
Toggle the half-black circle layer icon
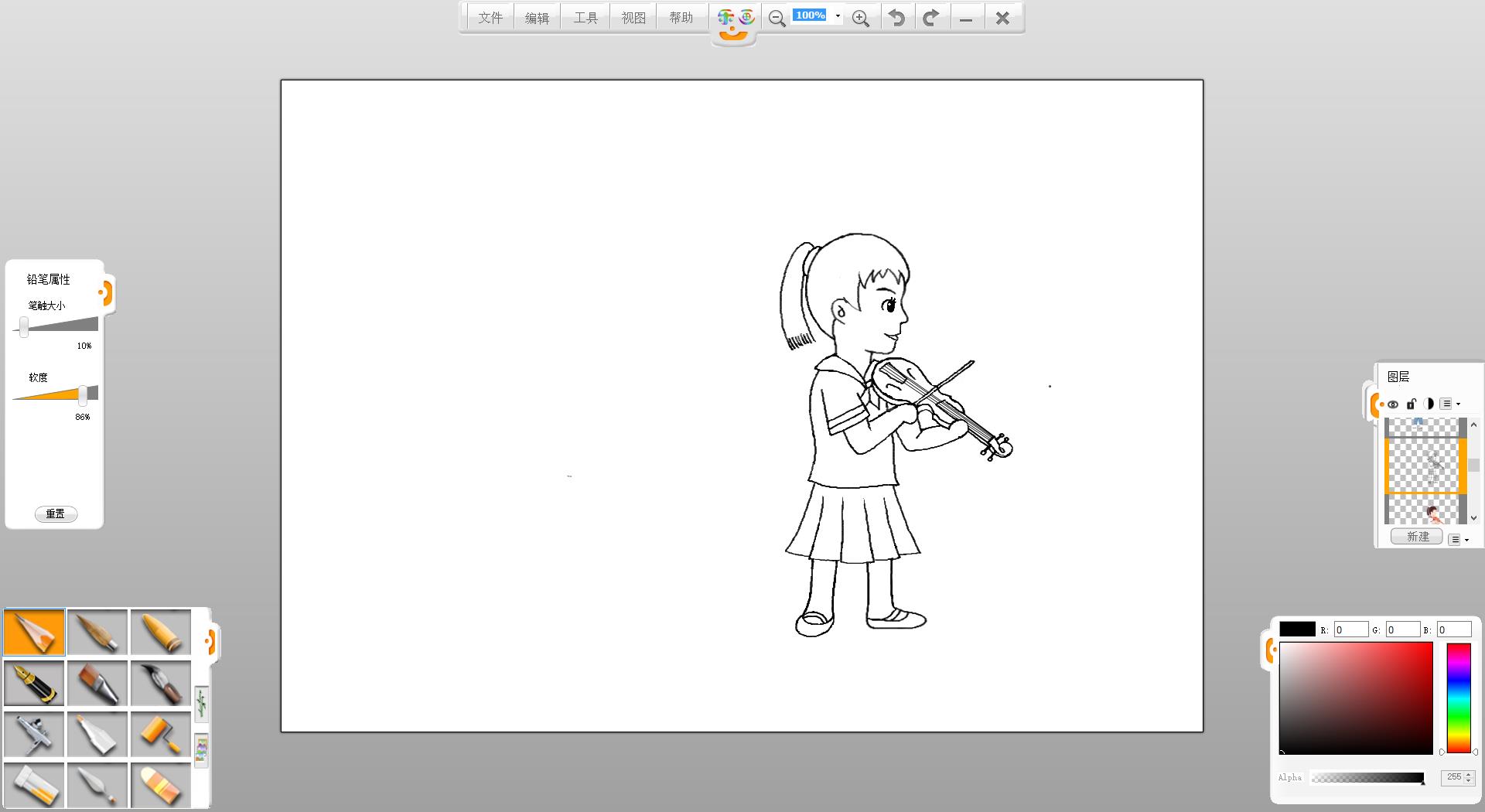(1429, 404)
